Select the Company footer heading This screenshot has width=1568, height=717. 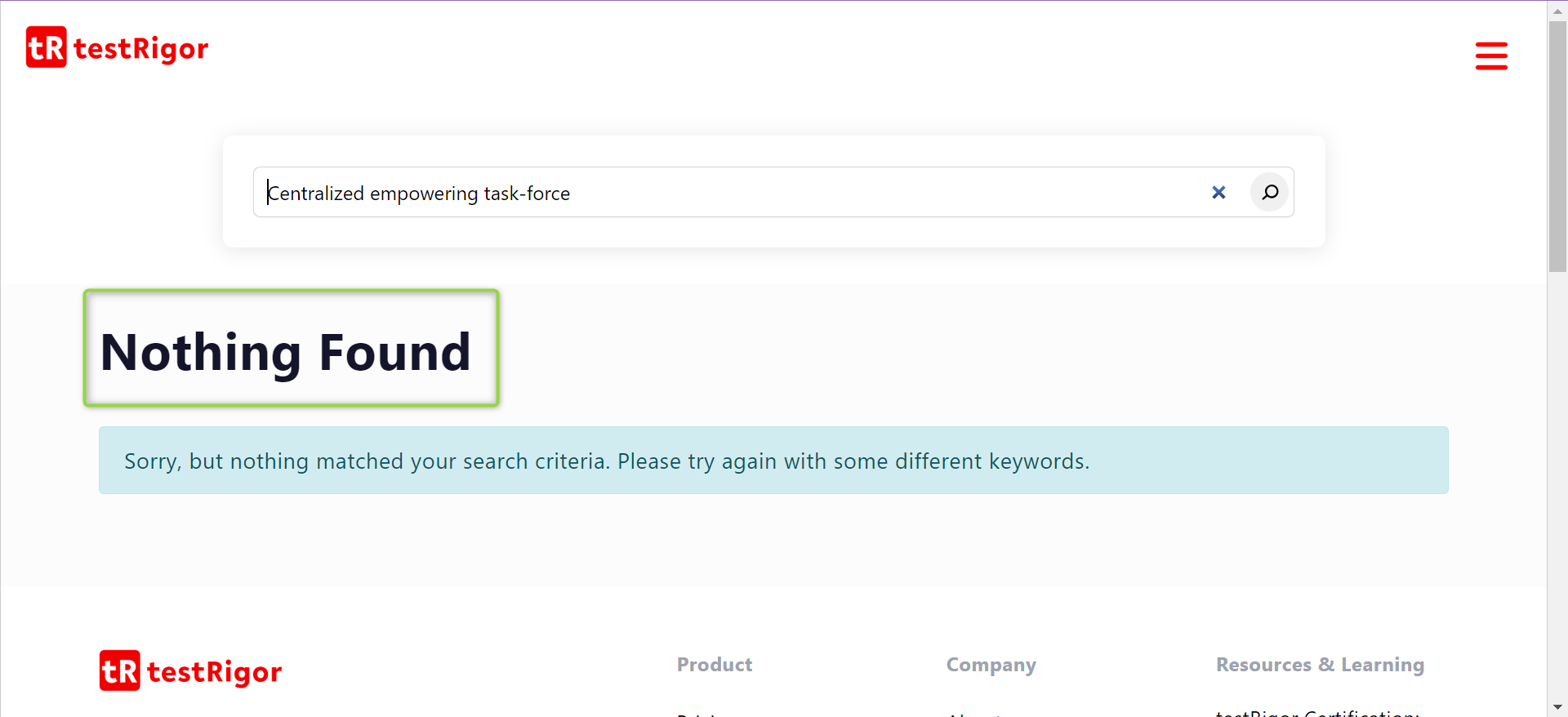click(x=991, y=665)
